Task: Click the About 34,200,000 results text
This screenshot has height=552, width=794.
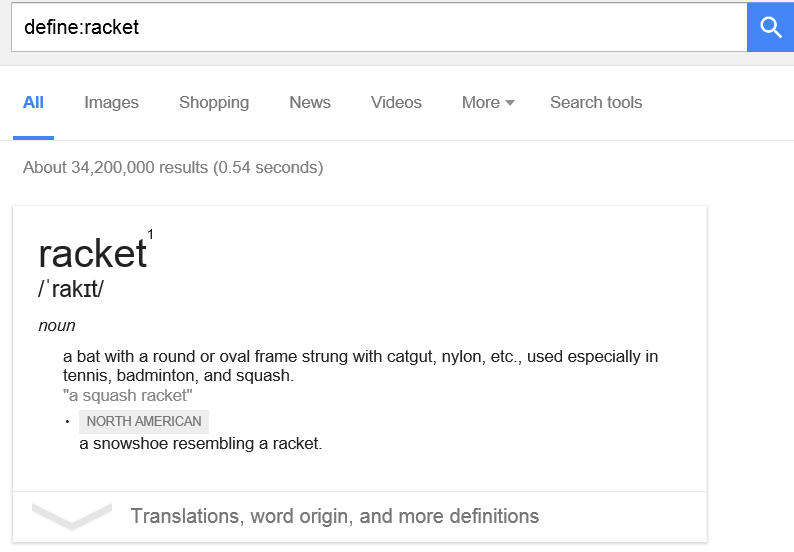Action: click(x=173, y=168)
